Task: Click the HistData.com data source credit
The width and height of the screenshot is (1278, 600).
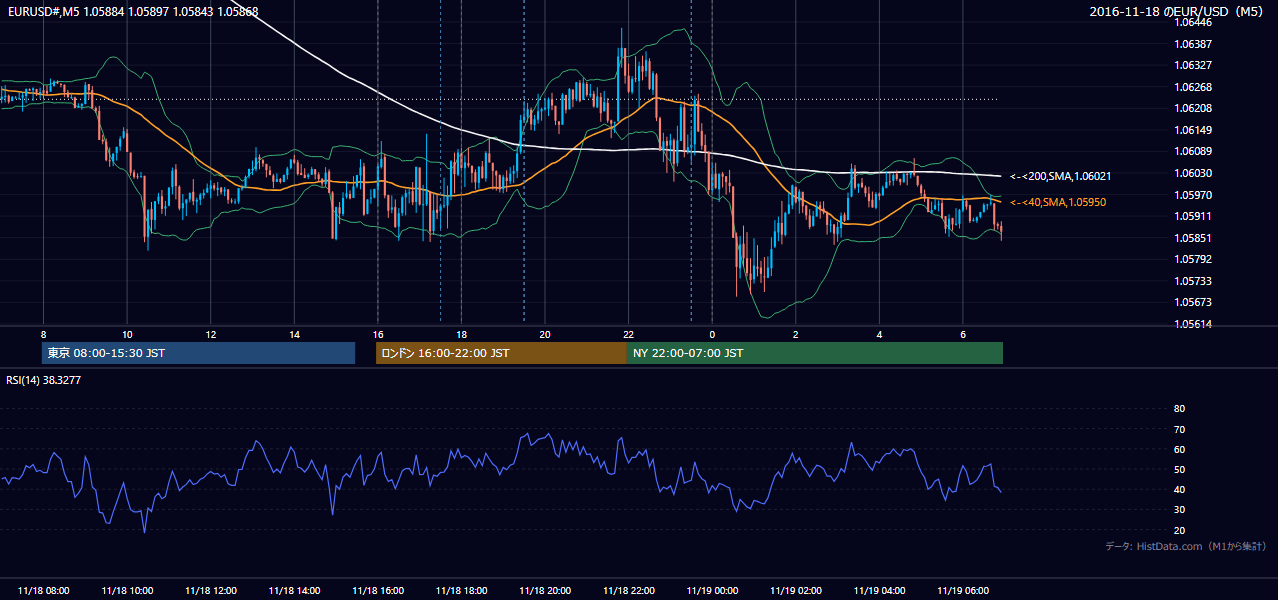Action: [1186, 546]
